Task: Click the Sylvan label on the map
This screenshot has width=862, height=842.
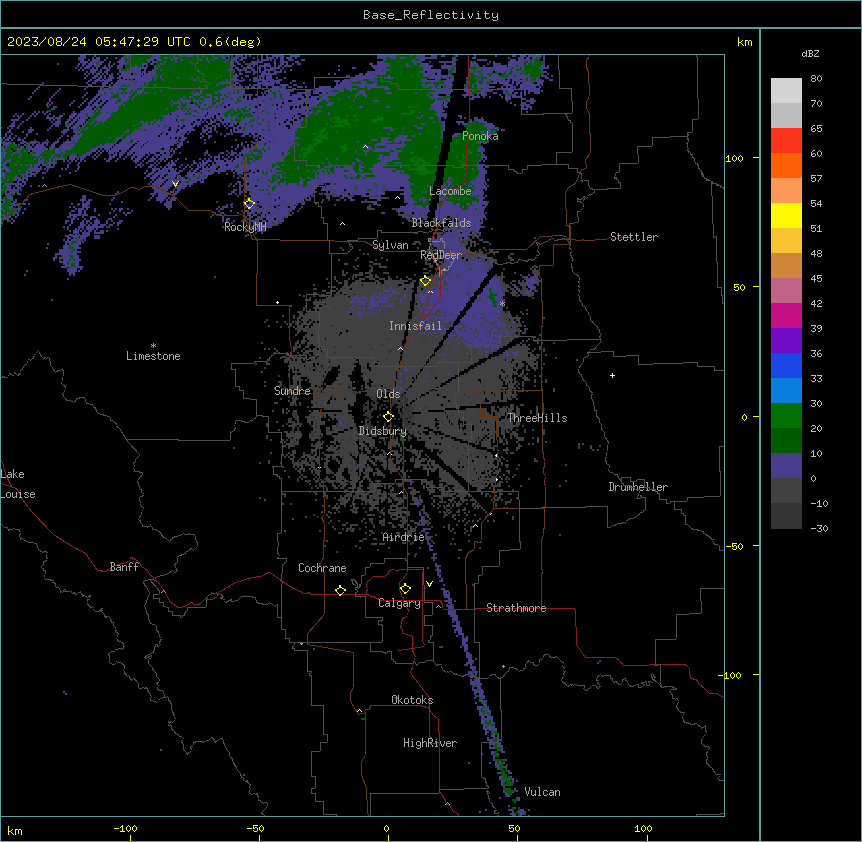Action: (390, 245)
